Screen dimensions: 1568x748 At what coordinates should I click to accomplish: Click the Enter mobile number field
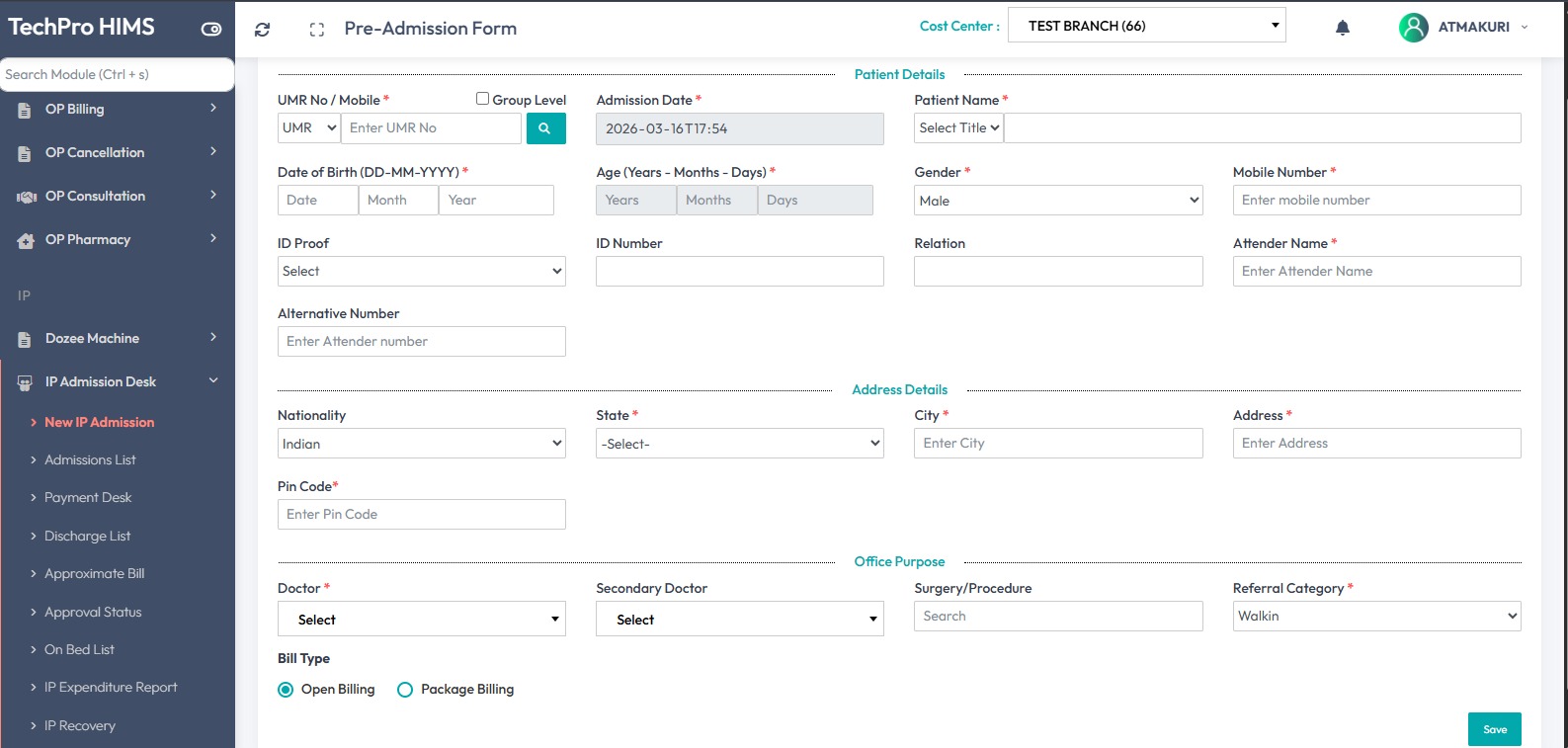pos(1376,201)
